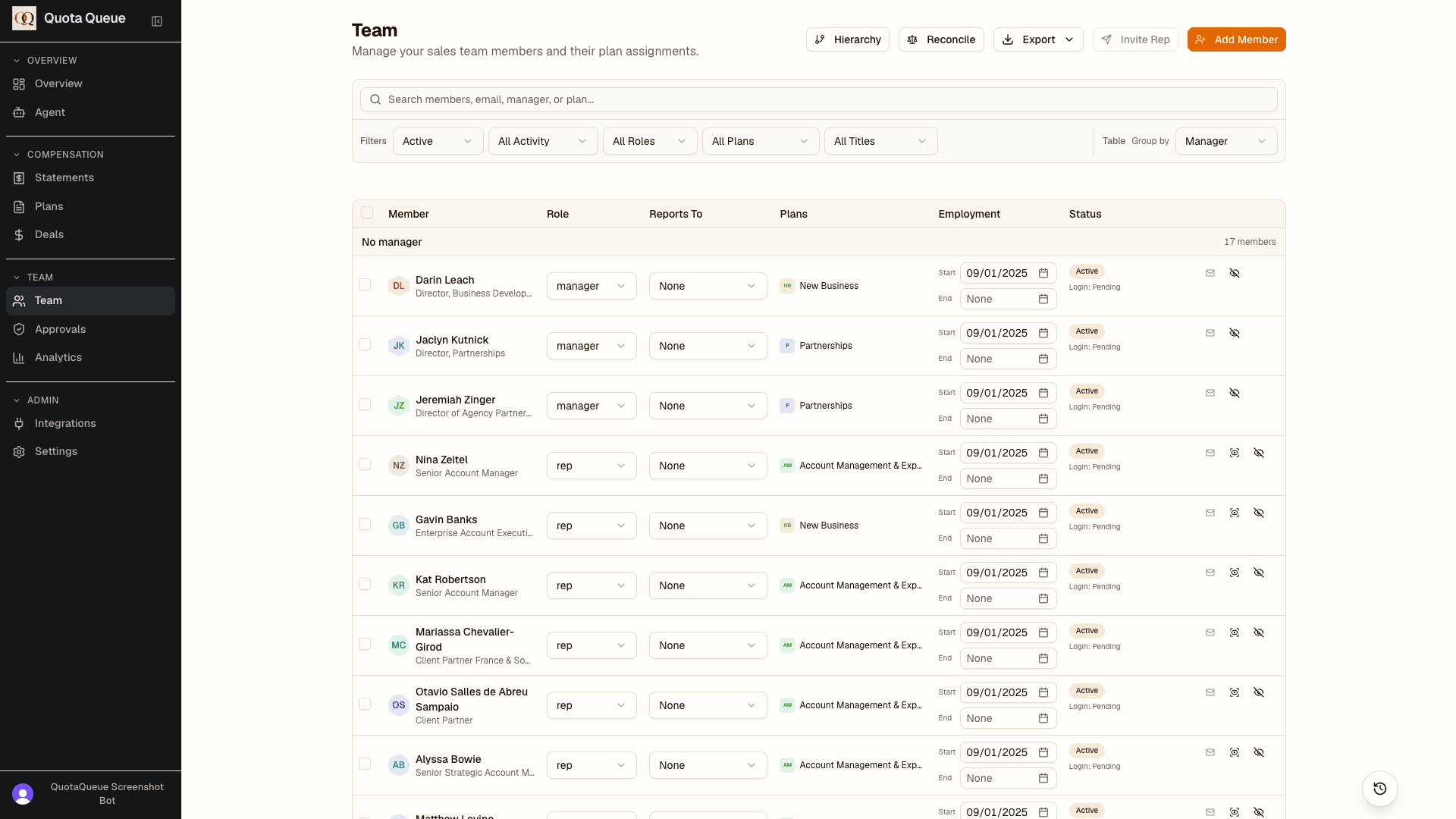Select the checkbox next to Nina Zeitel
Viewport: 1456px width, 819px height.
pos(365,464)
